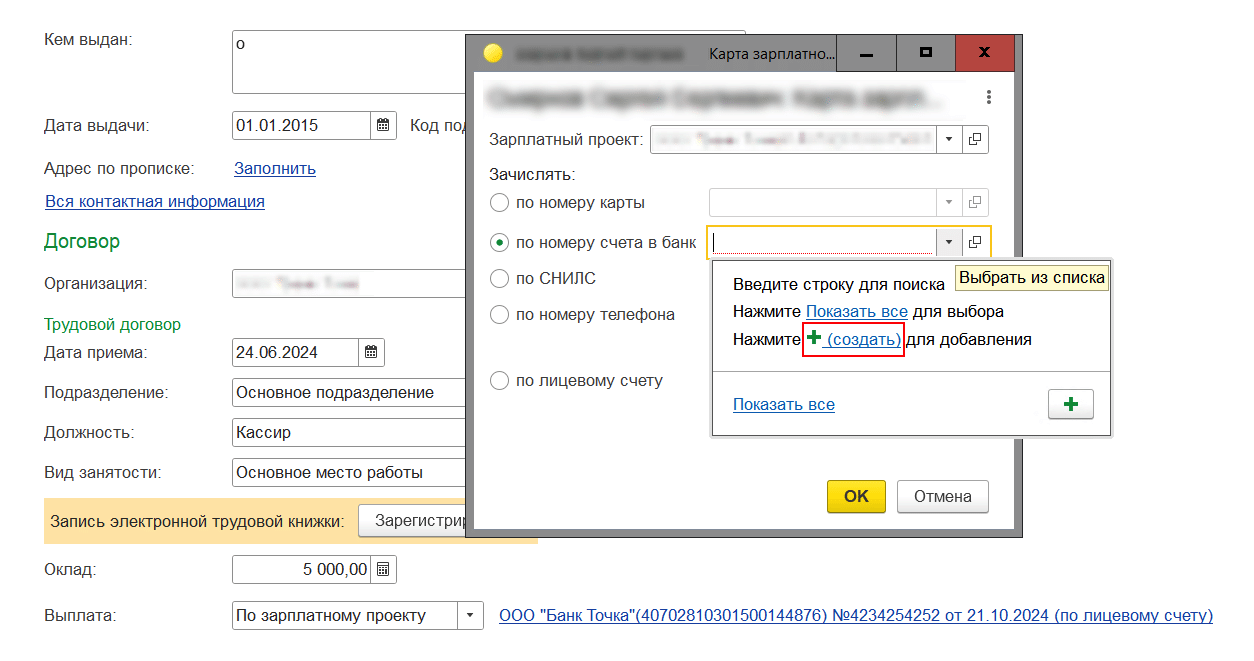Open calendar picker for Дата приема
The image size is (1254, 661).
[371, 352]
